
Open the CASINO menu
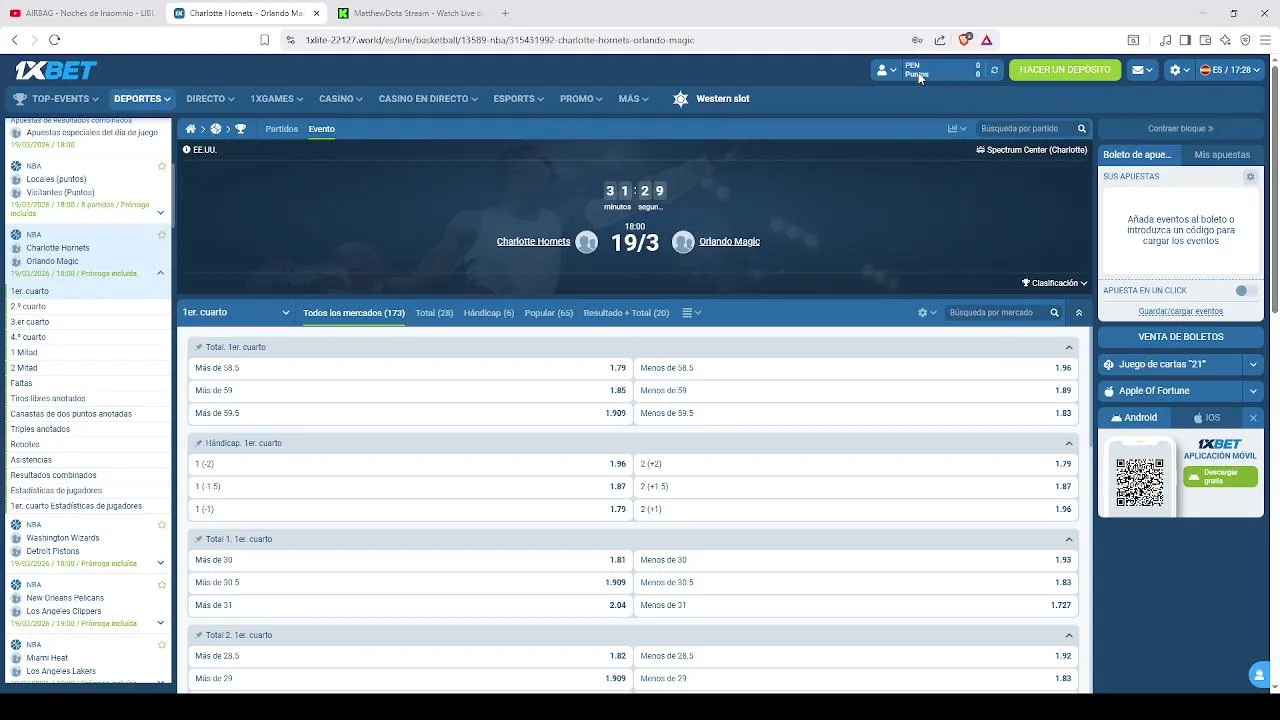340,99
